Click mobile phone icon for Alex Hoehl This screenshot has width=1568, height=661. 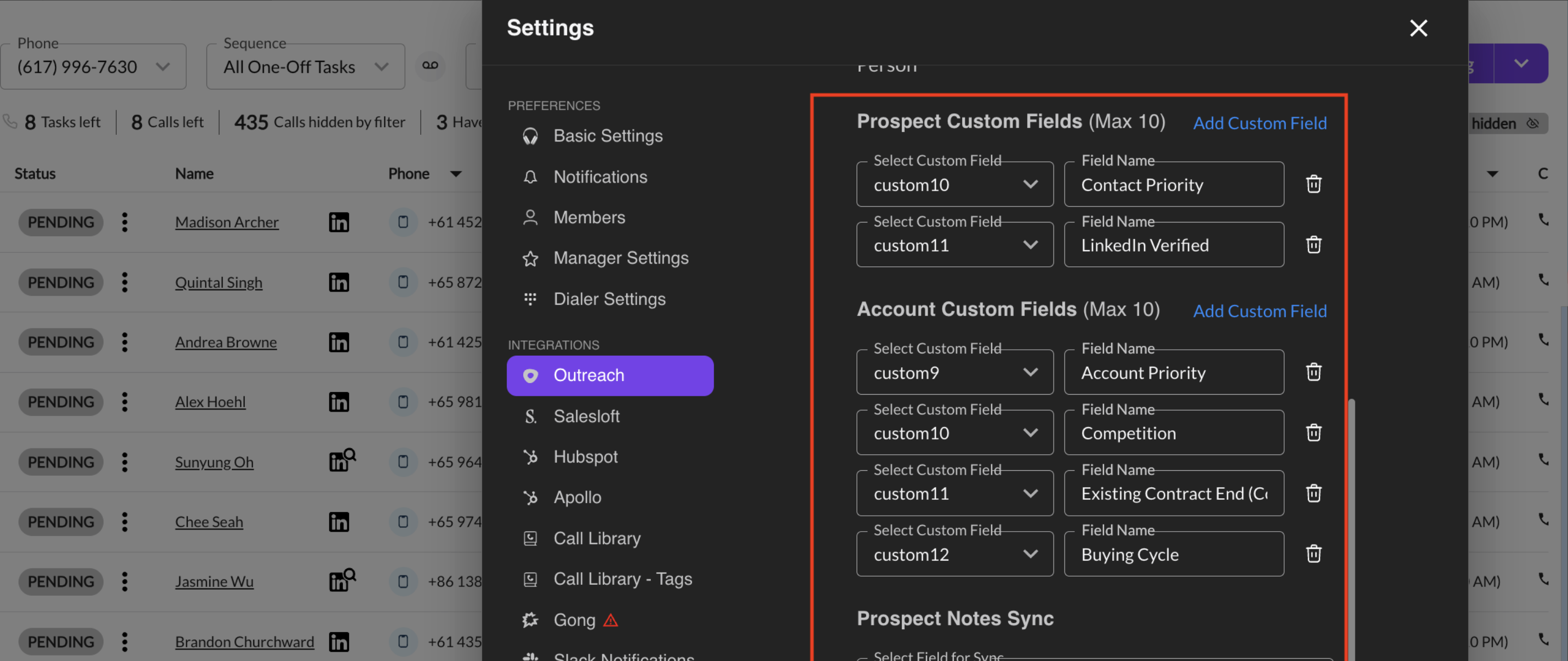(403, 402)
